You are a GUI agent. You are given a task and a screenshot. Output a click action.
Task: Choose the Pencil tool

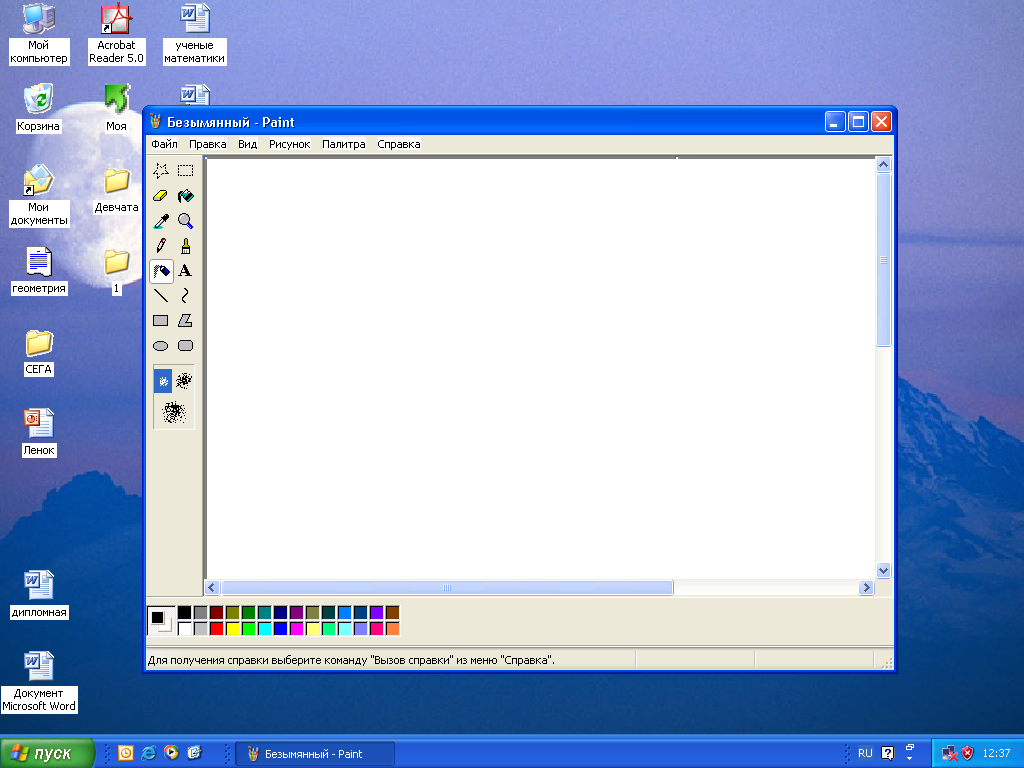tap(161, 246)
